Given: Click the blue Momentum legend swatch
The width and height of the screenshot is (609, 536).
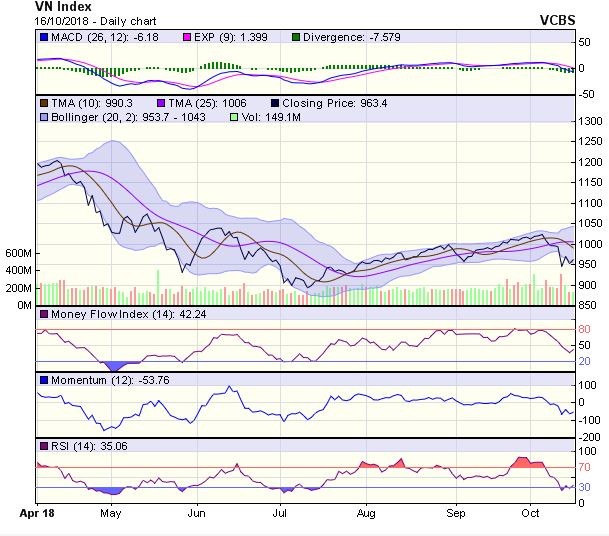Looking at the screenshot, I should (44, 380).
